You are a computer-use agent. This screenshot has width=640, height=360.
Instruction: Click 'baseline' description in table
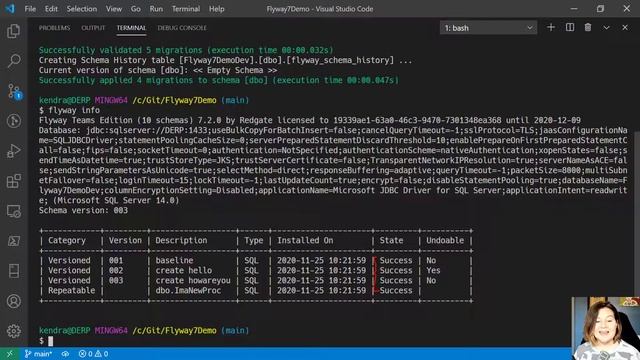[174, 260]
